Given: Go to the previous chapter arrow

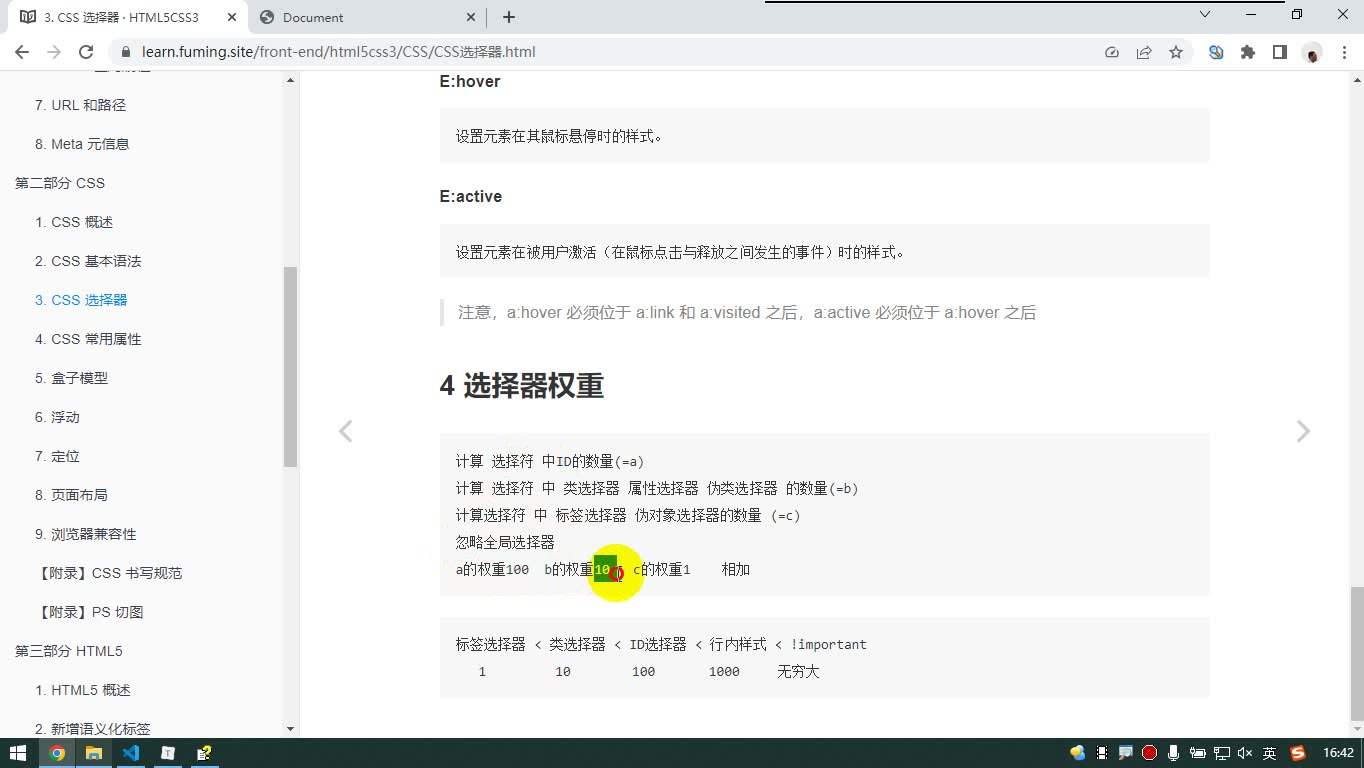Looking at the screenshot, I should pyautogui.click(x=345, y=431).
